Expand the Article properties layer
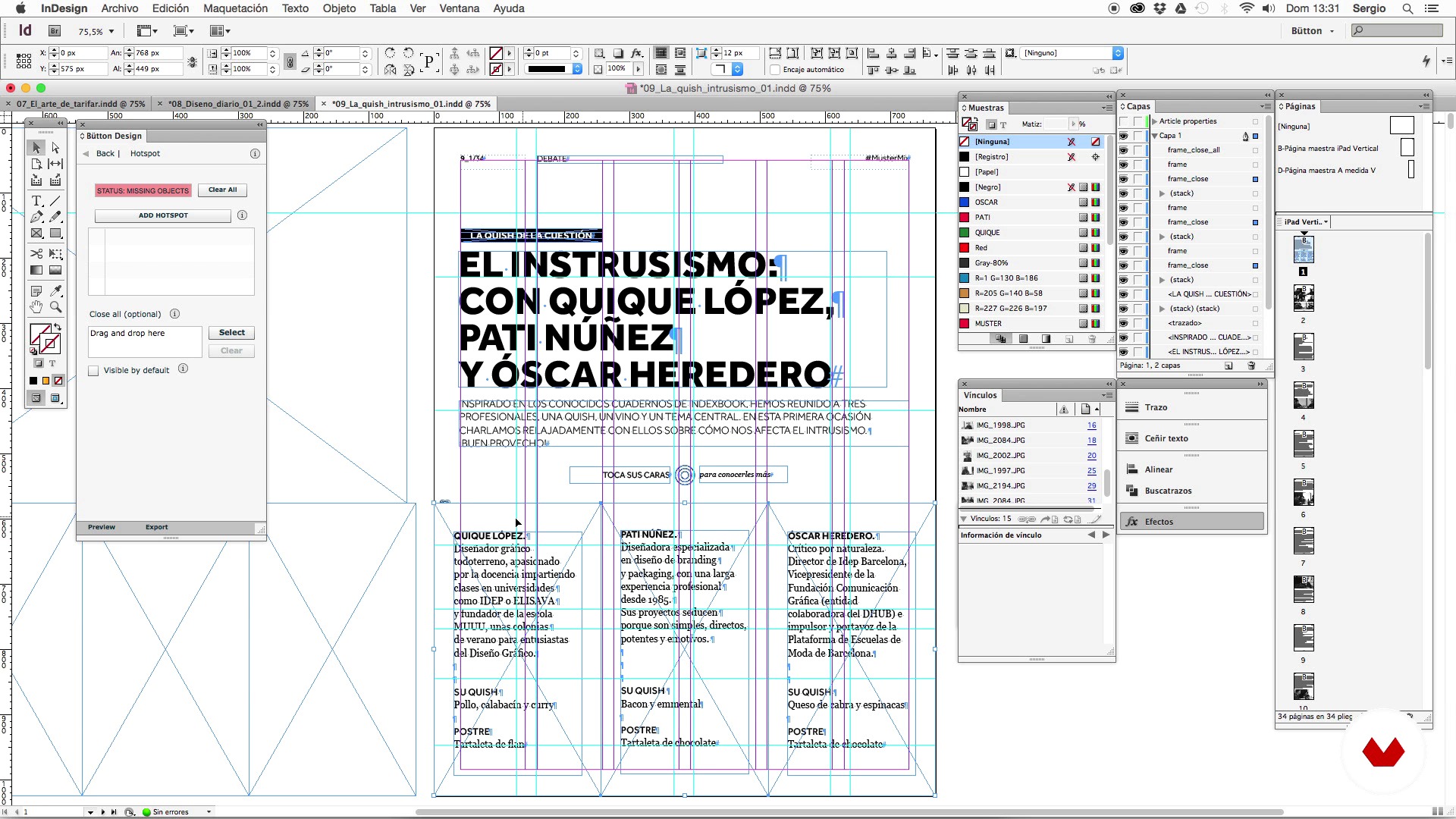The height and width of the screenshot is (819, 1456). pos(1154,121)
